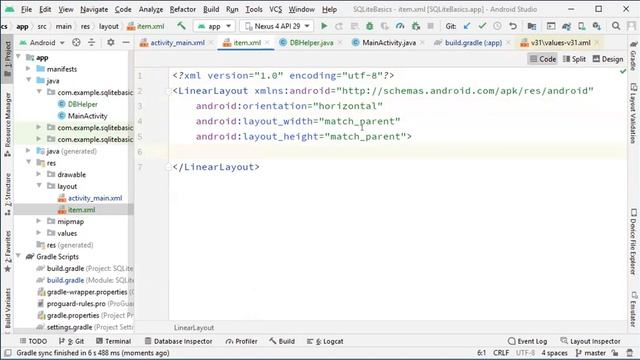Attach debugger to Android process icon

click(416, 26)
